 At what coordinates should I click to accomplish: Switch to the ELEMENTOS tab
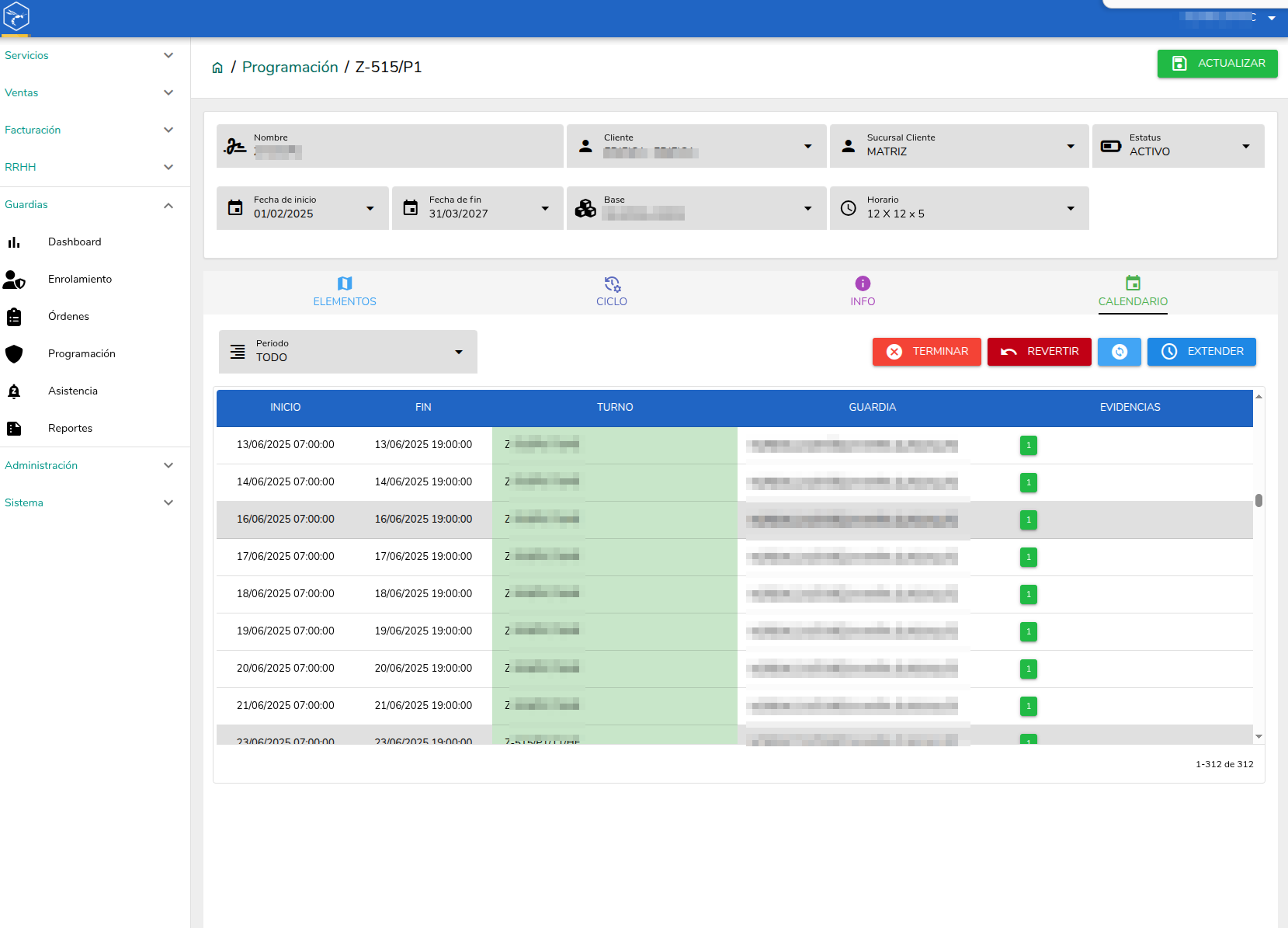coord(345,293)
